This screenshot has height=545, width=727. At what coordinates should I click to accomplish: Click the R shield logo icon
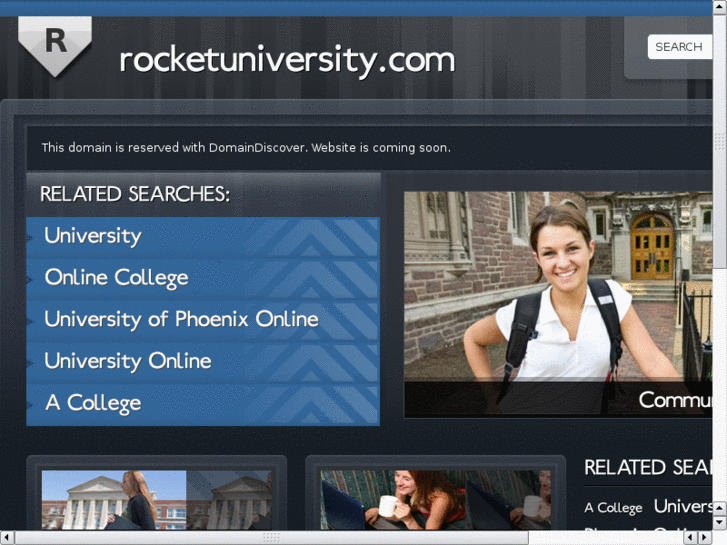(x=55, y=45)
